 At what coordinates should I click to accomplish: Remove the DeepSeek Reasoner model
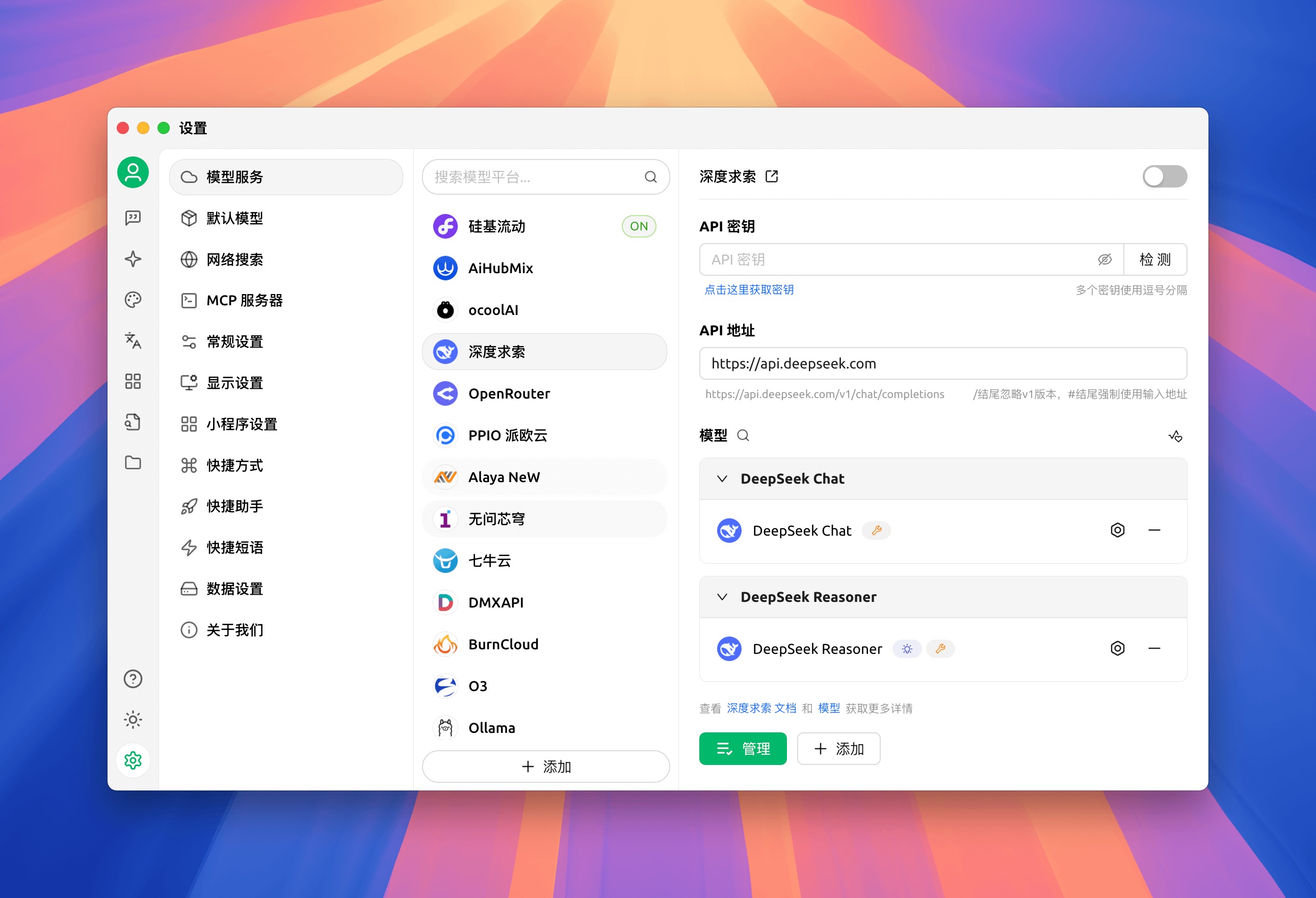pyautogui.click(x=1154, y=649)
